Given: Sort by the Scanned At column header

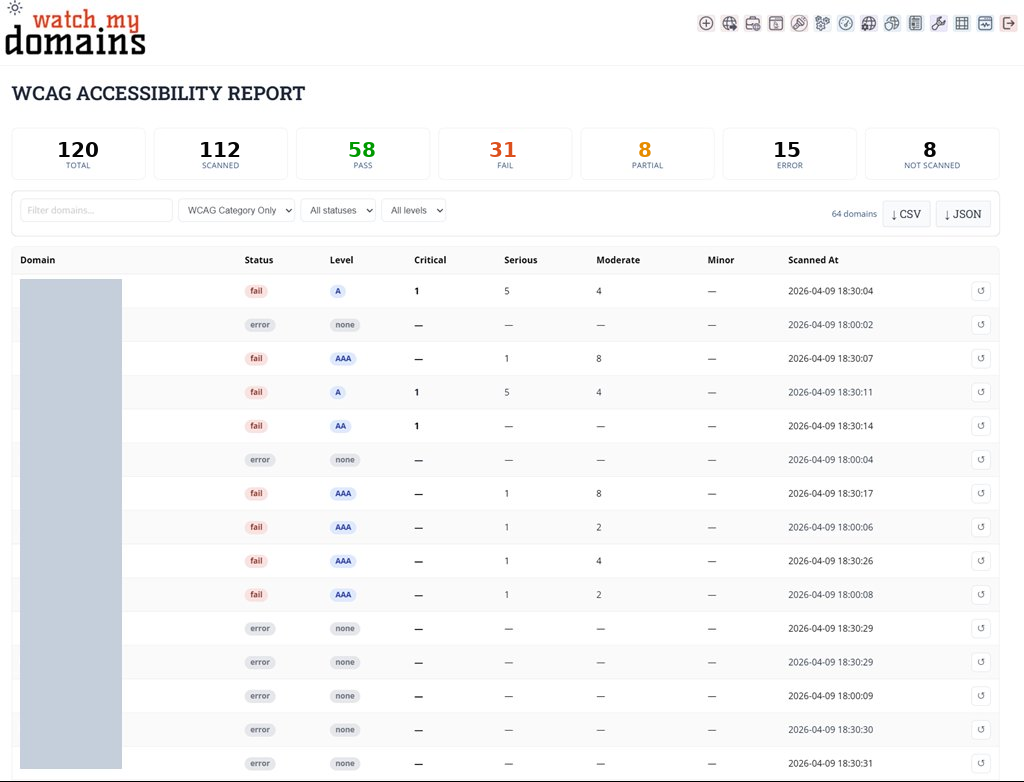Looking at the screenshot, I should coord(813,260).
